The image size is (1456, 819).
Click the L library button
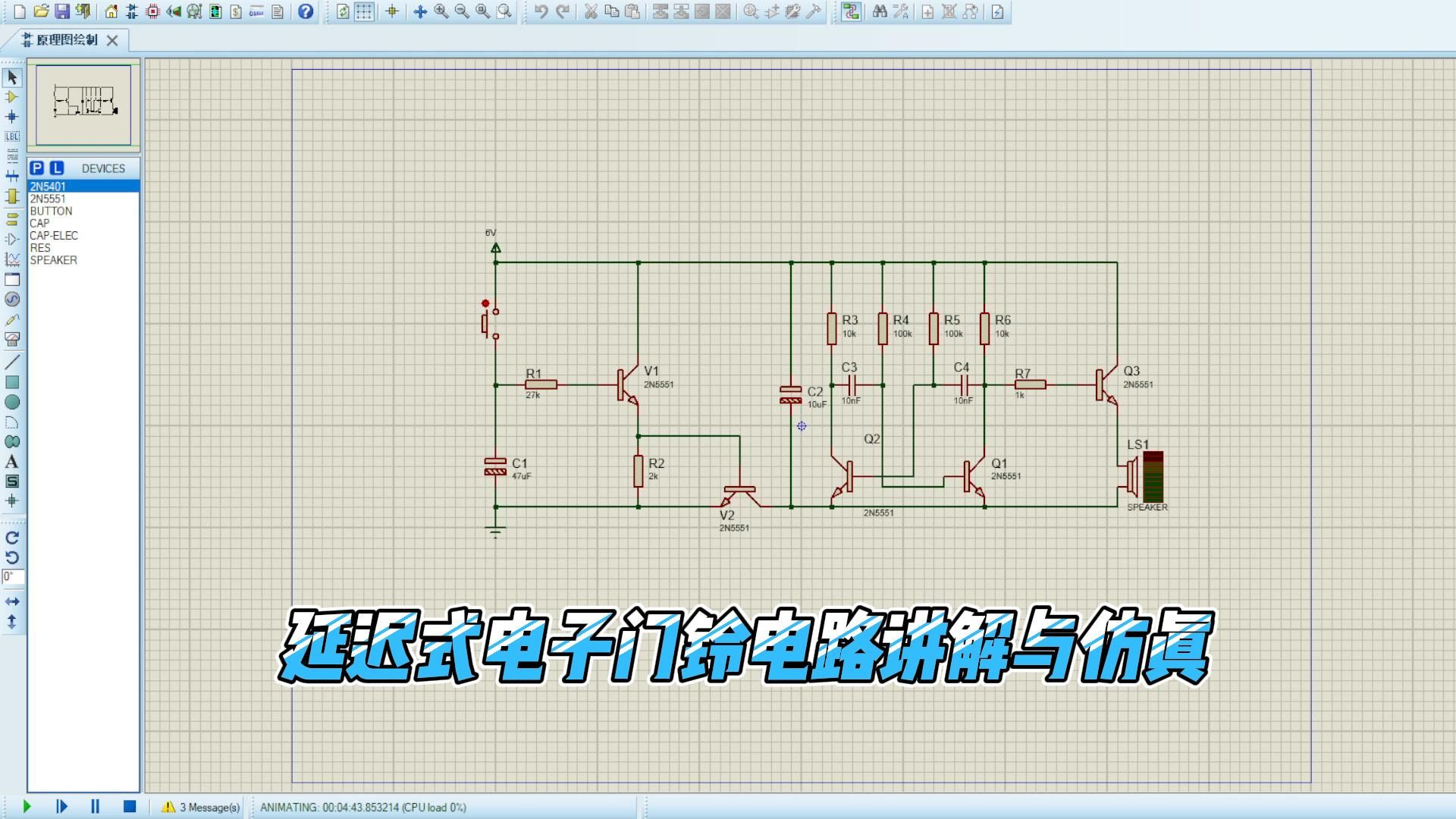[x=57, y=168]
